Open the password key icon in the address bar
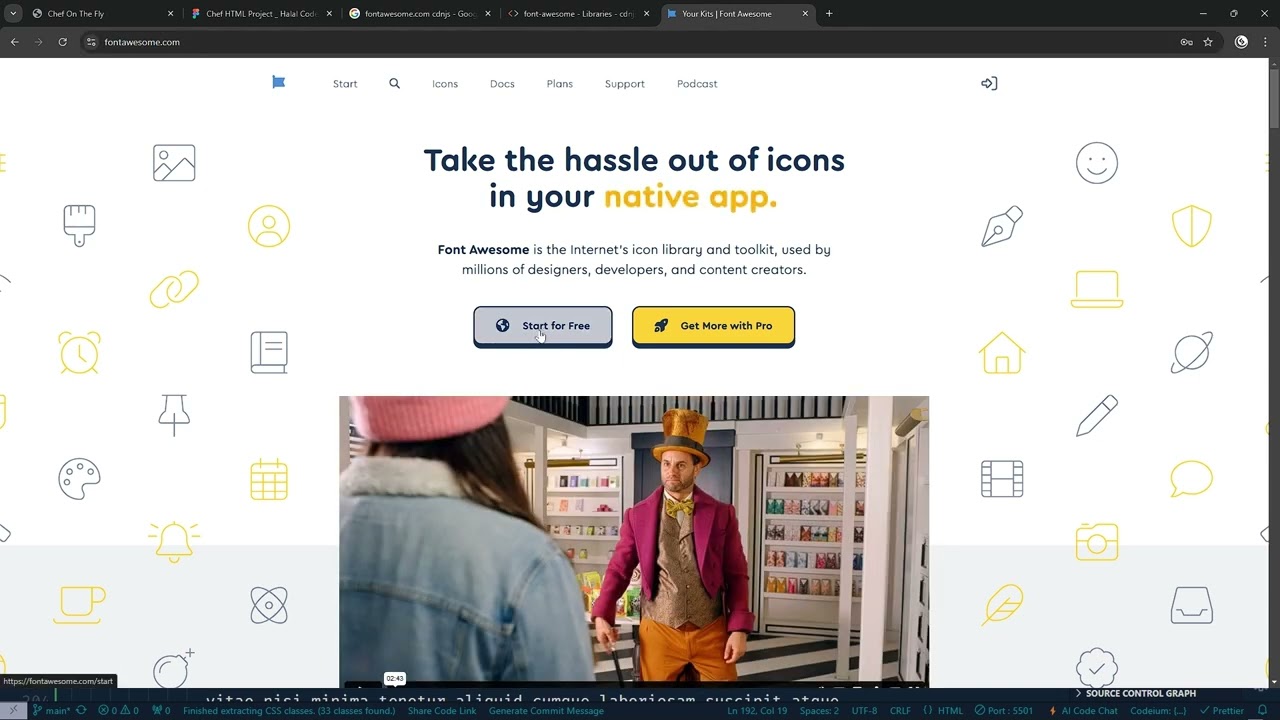The width and height of the screenshot is (1280, 720). [x=1186, y=42]
